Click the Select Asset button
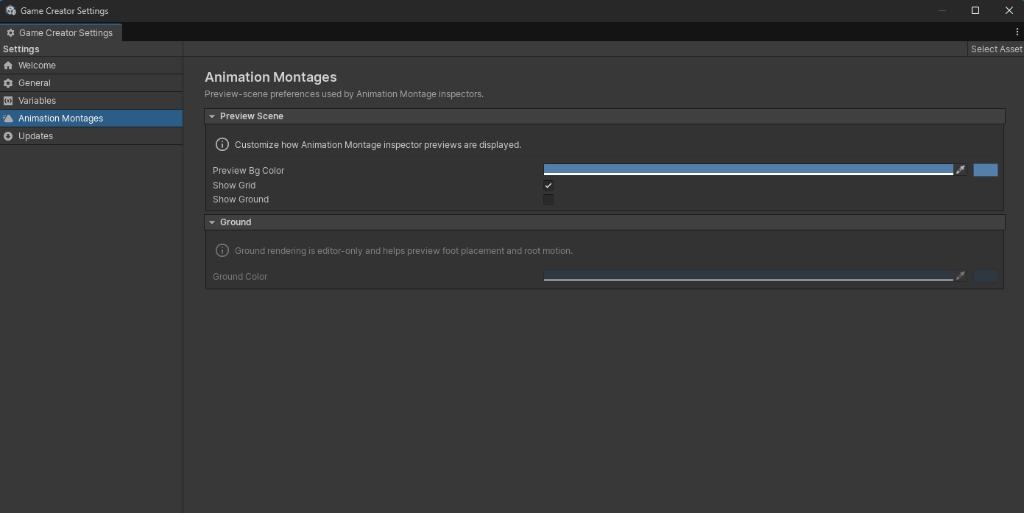 (995, 49)
